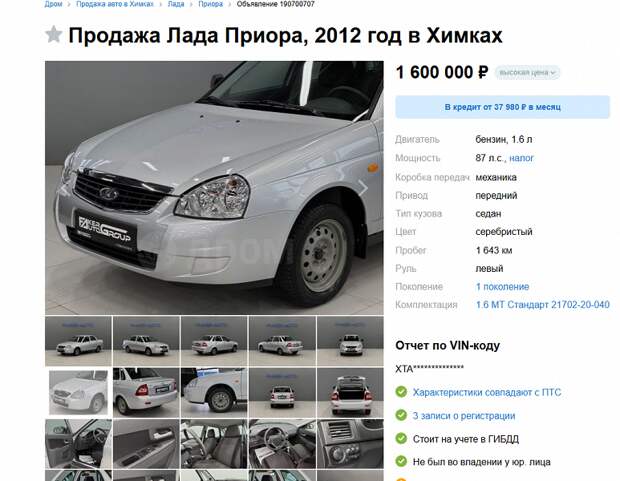Open the 'налог' tax link

click(521, 158)
